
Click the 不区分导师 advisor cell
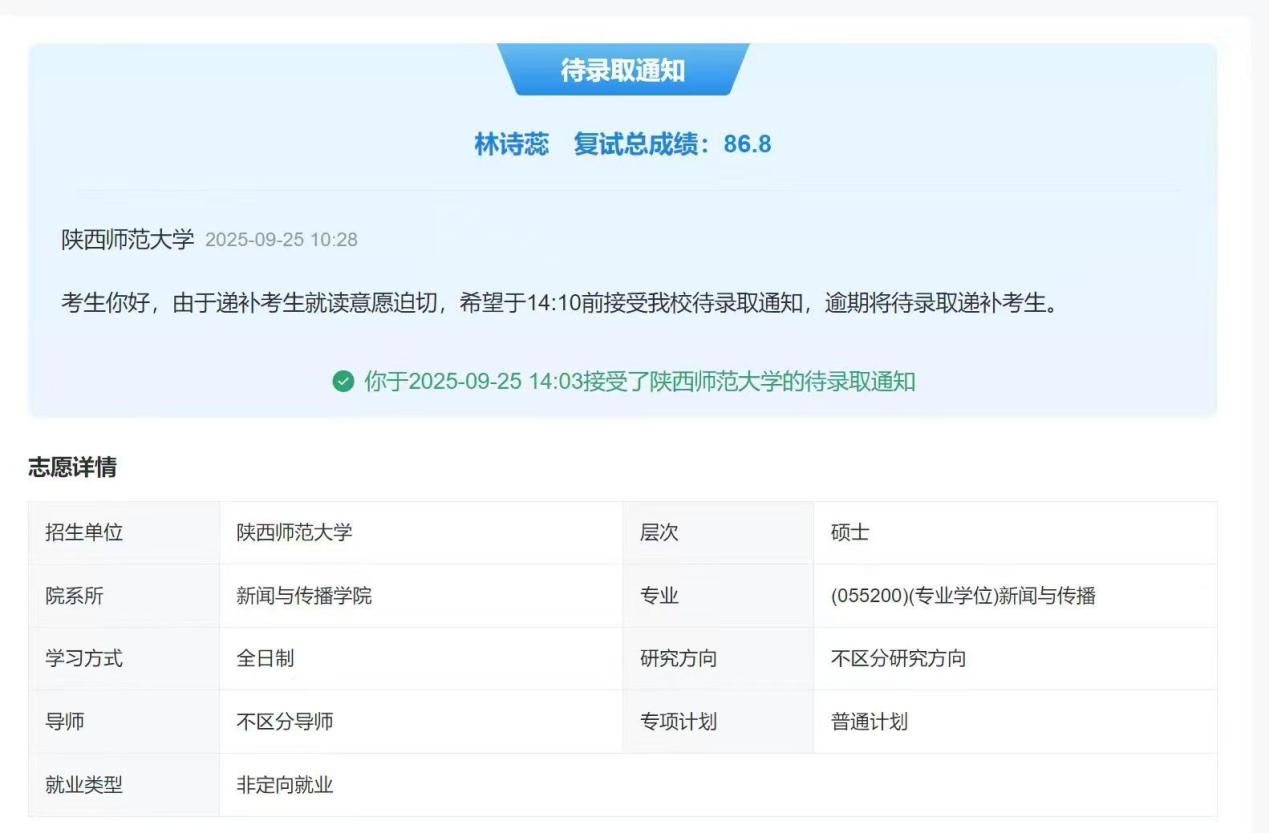pyautogui.click(x=284, y=722)
